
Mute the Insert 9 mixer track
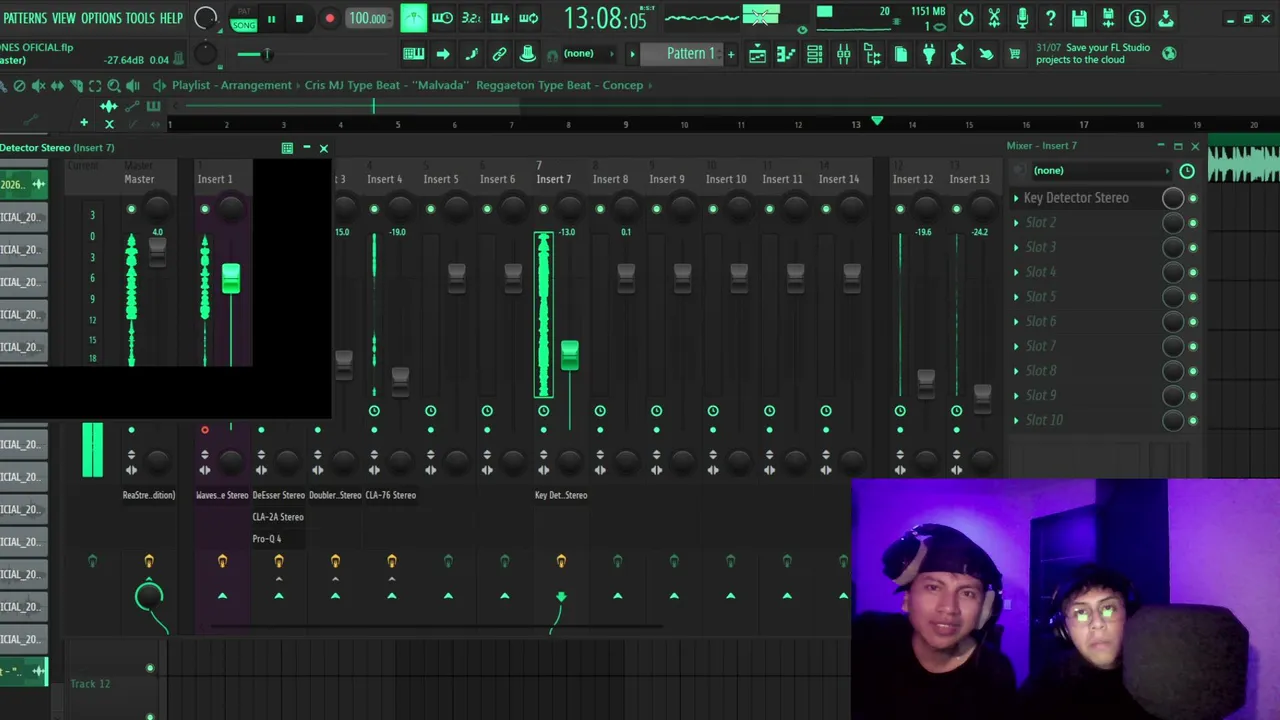tap(656, 209)
